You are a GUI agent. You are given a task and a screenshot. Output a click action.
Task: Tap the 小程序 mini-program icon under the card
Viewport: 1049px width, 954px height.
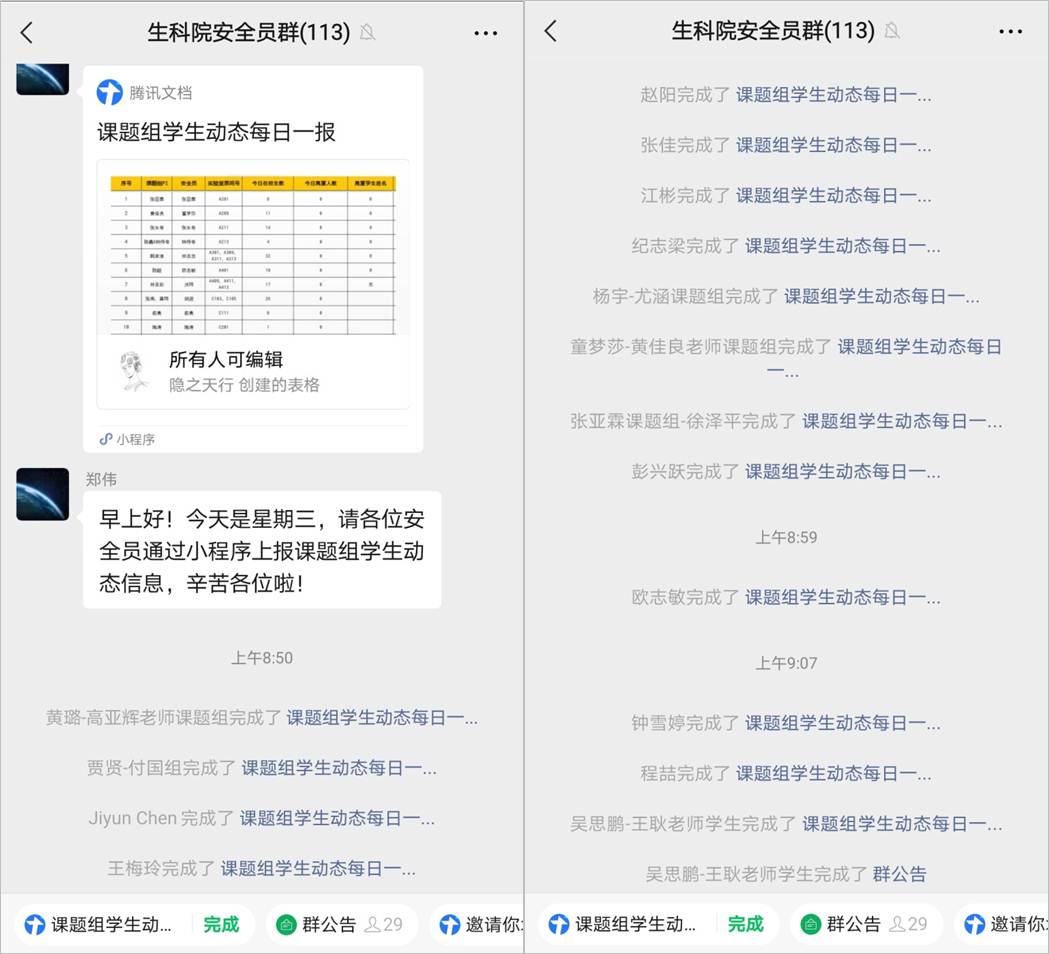[x=106, y=439]
